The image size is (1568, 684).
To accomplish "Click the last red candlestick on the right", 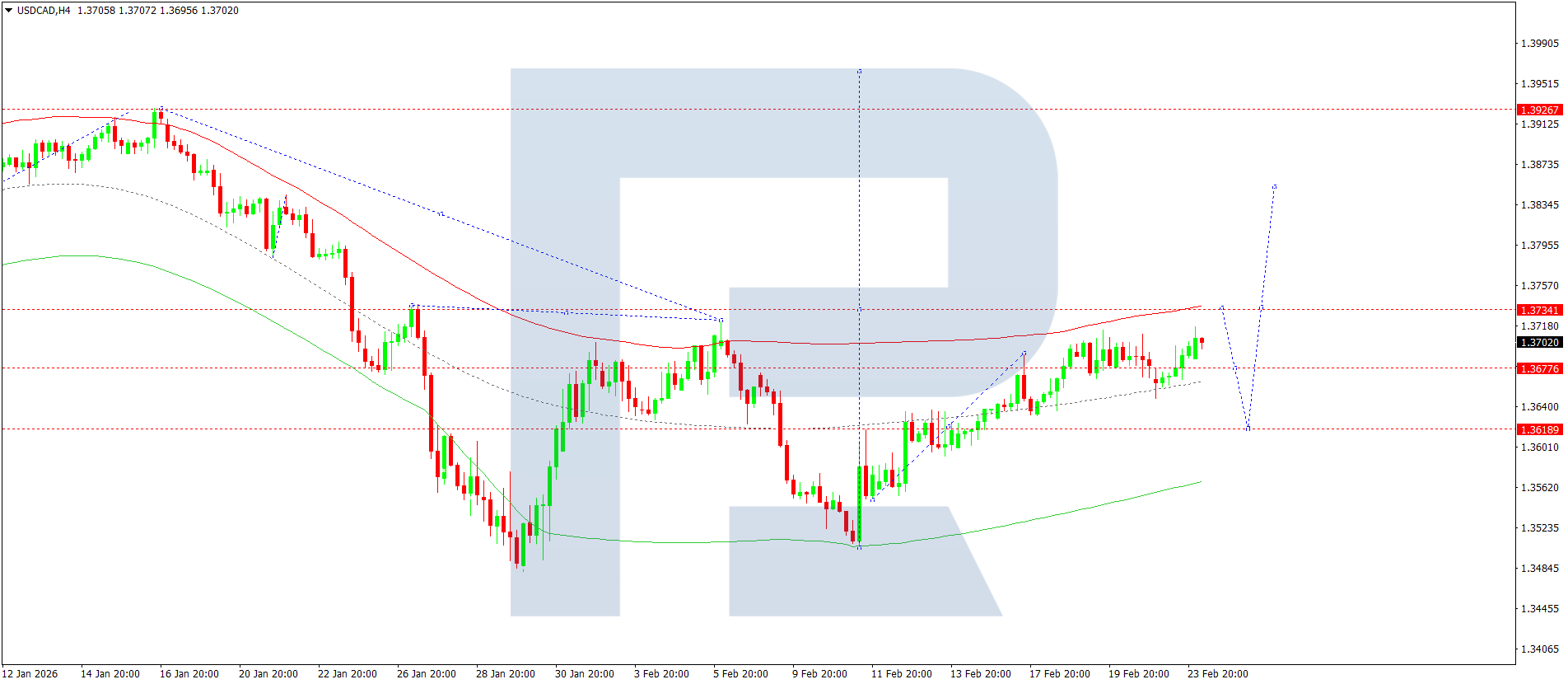I will coord(1202,340).
